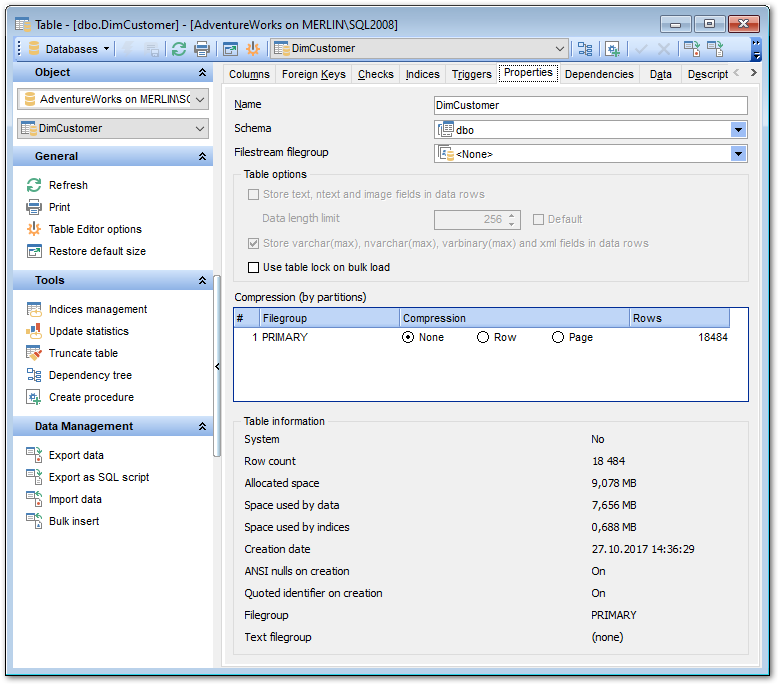Click the Print icon in the top toolbar
The image size is (779, 685).
point(202,48)
